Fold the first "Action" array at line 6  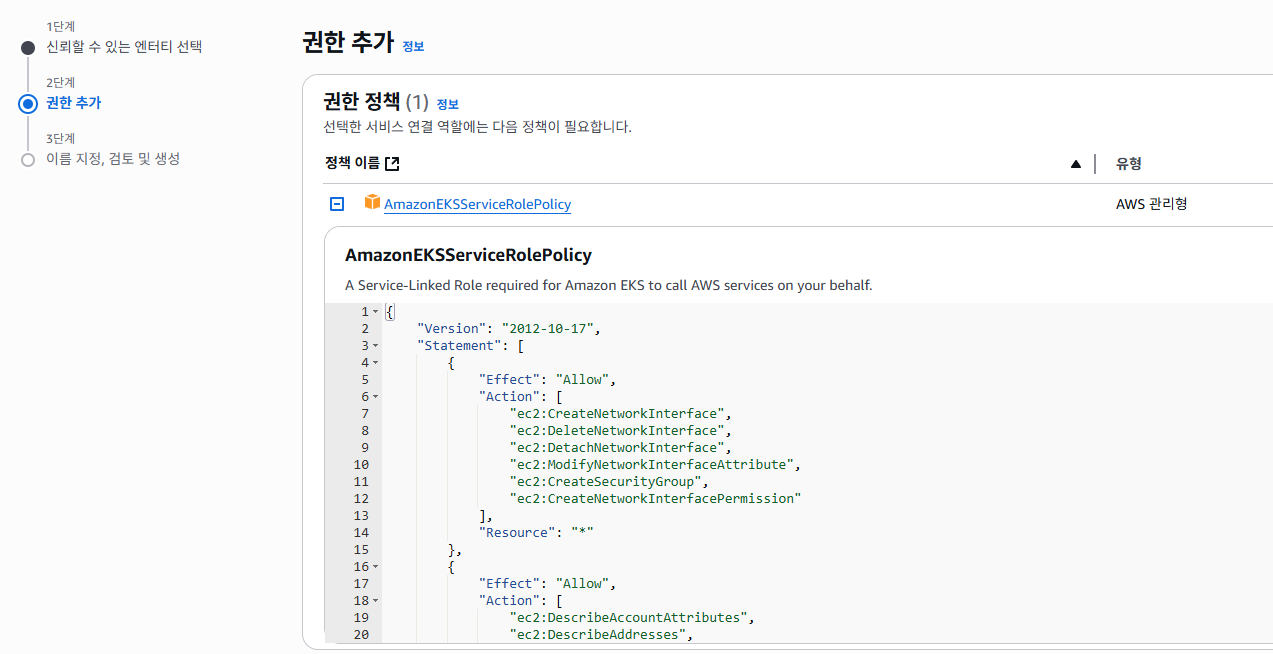coord(375,397)
